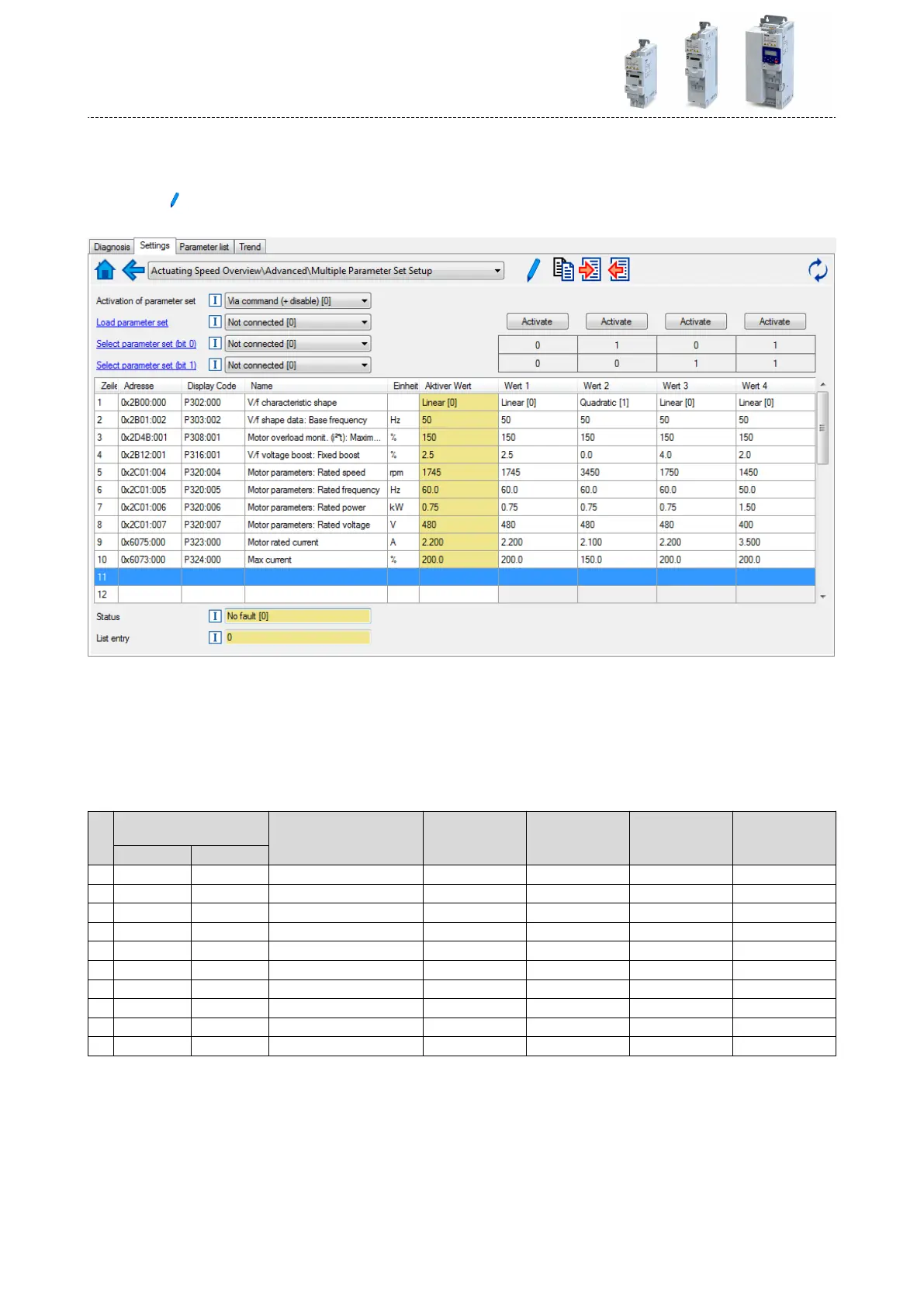Click the scroll down arrow of table scrollbar
Screen dimensions: 924x1307
pyautogui.click(x=822, y=597)
